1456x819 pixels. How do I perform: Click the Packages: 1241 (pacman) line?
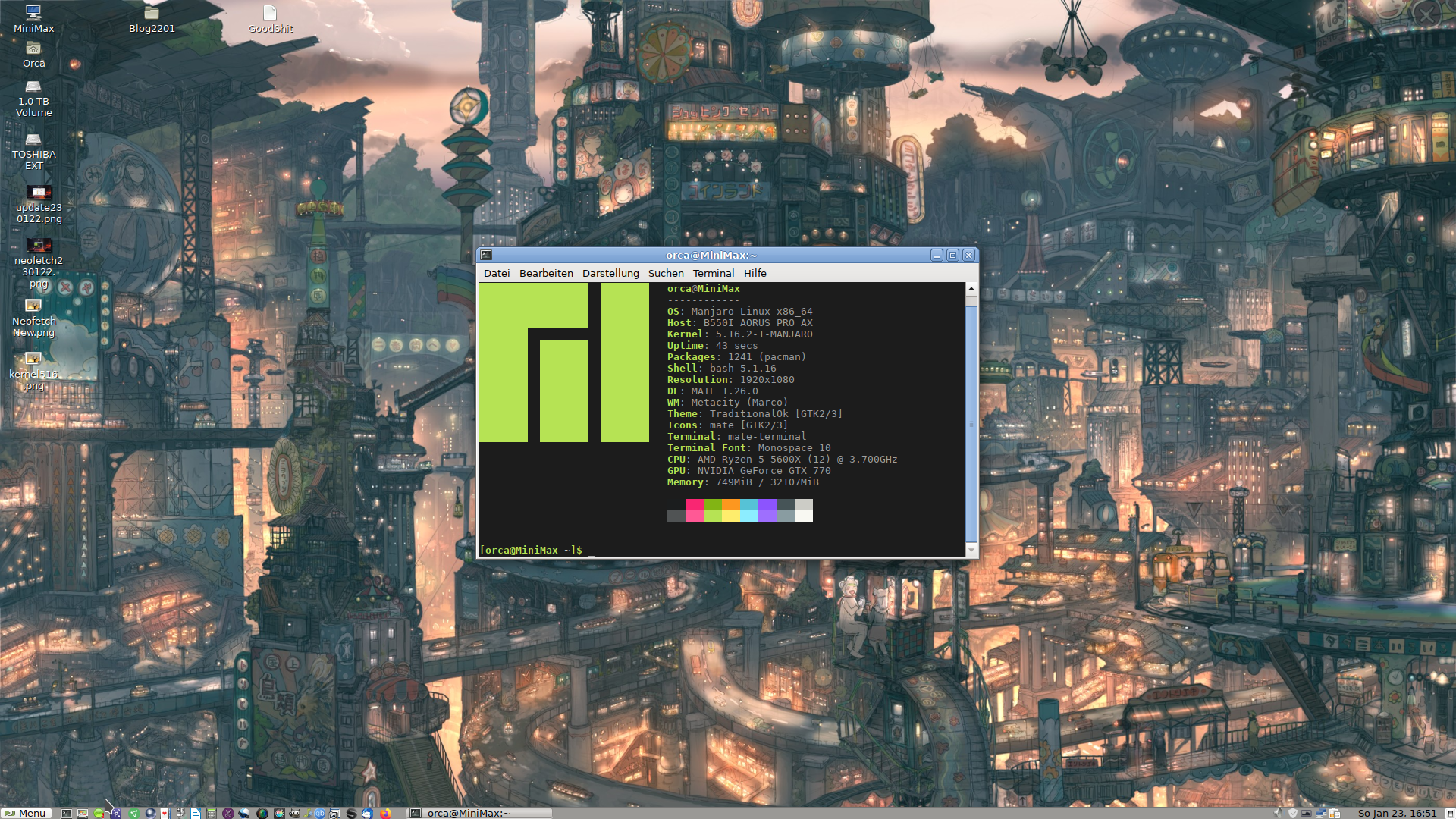coord(736,357)
